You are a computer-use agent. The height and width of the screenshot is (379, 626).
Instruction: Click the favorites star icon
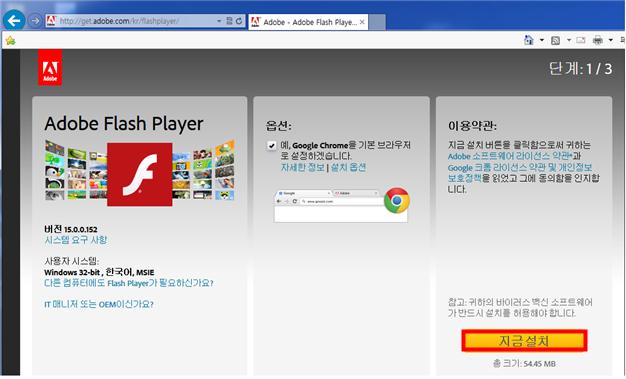[x=10, y=40]
